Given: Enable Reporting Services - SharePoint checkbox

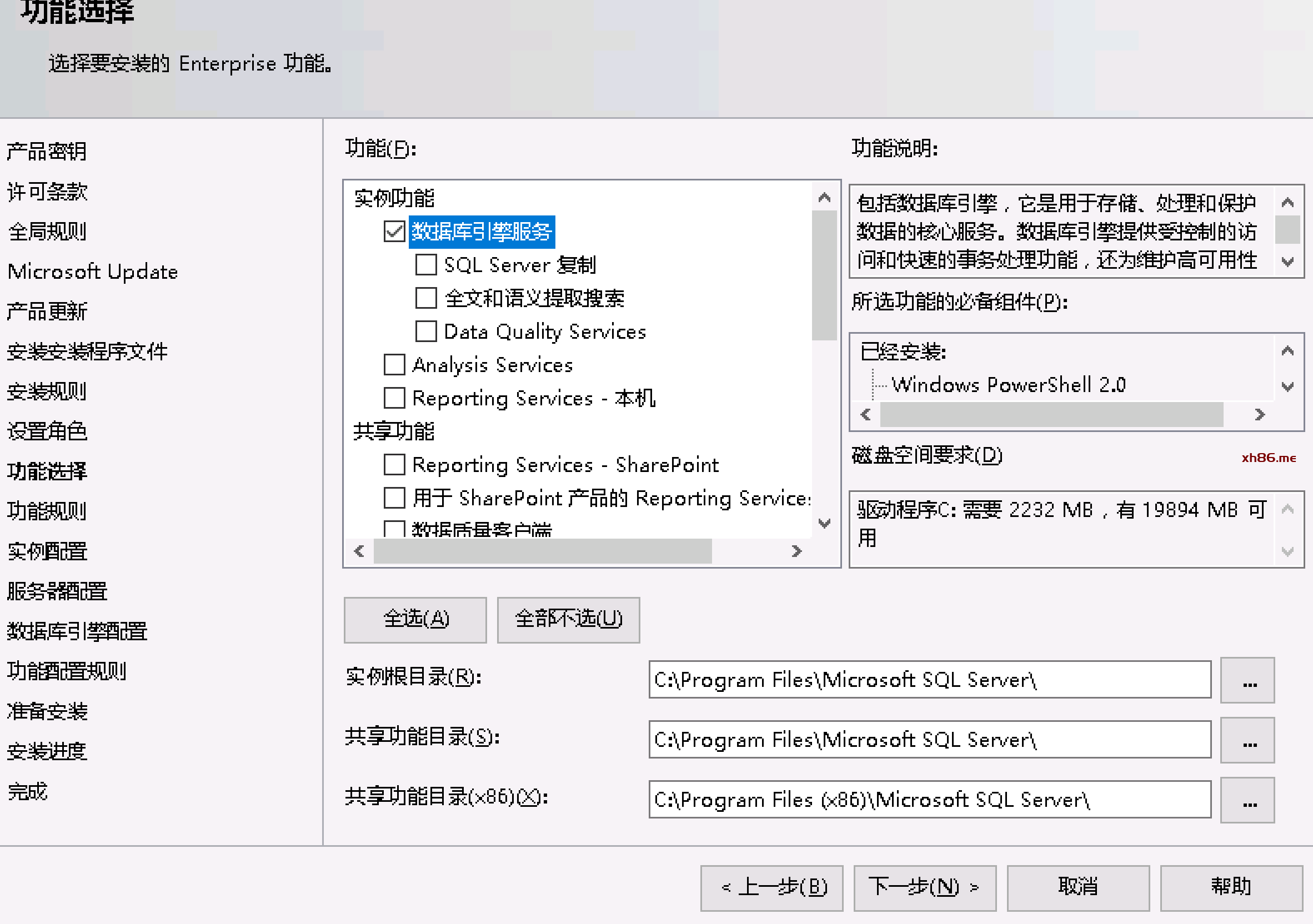Looking at the screenshot, I should click(x=394, y=464).
